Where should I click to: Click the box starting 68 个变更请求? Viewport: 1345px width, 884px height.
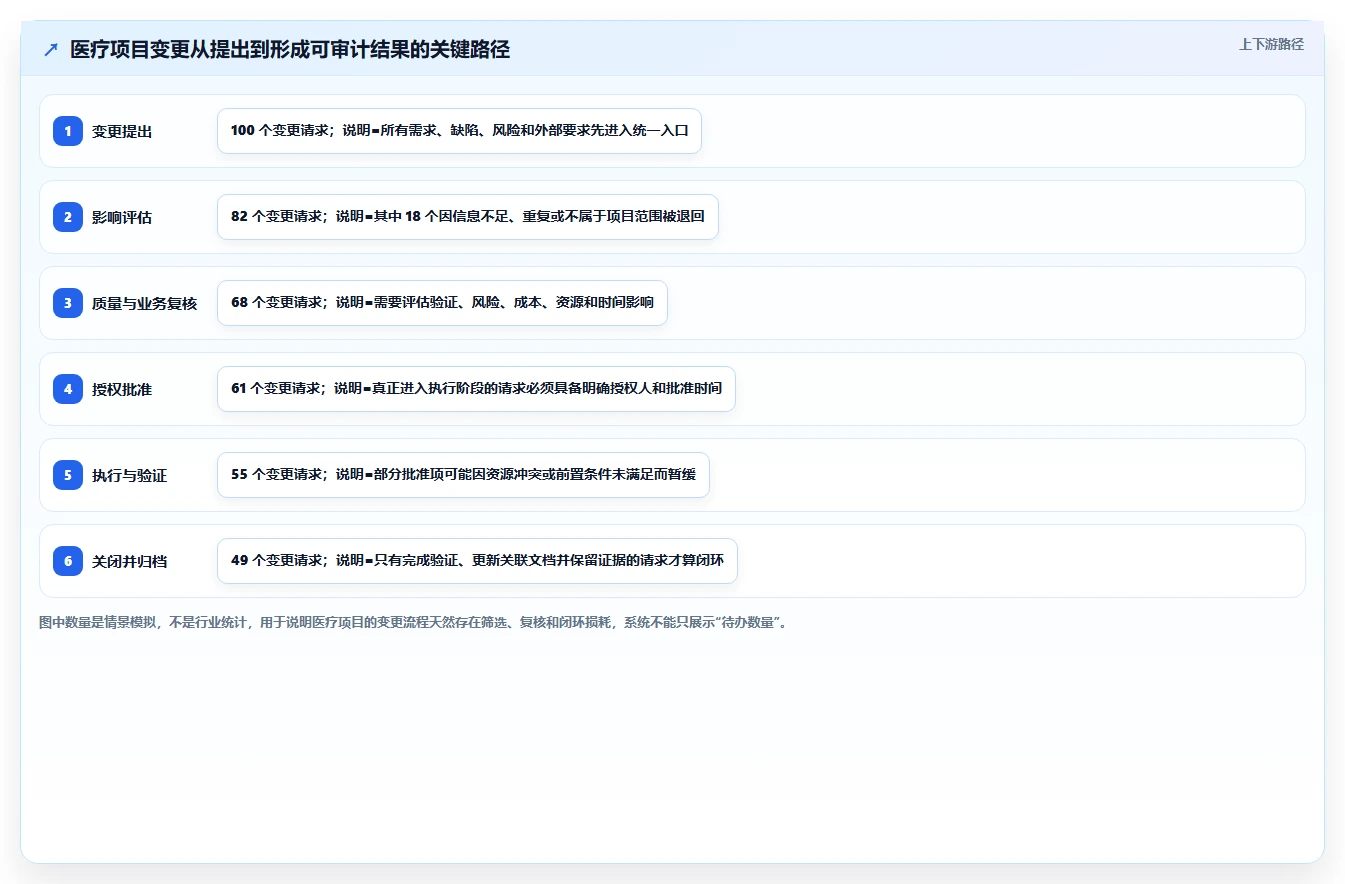point(442,303)
